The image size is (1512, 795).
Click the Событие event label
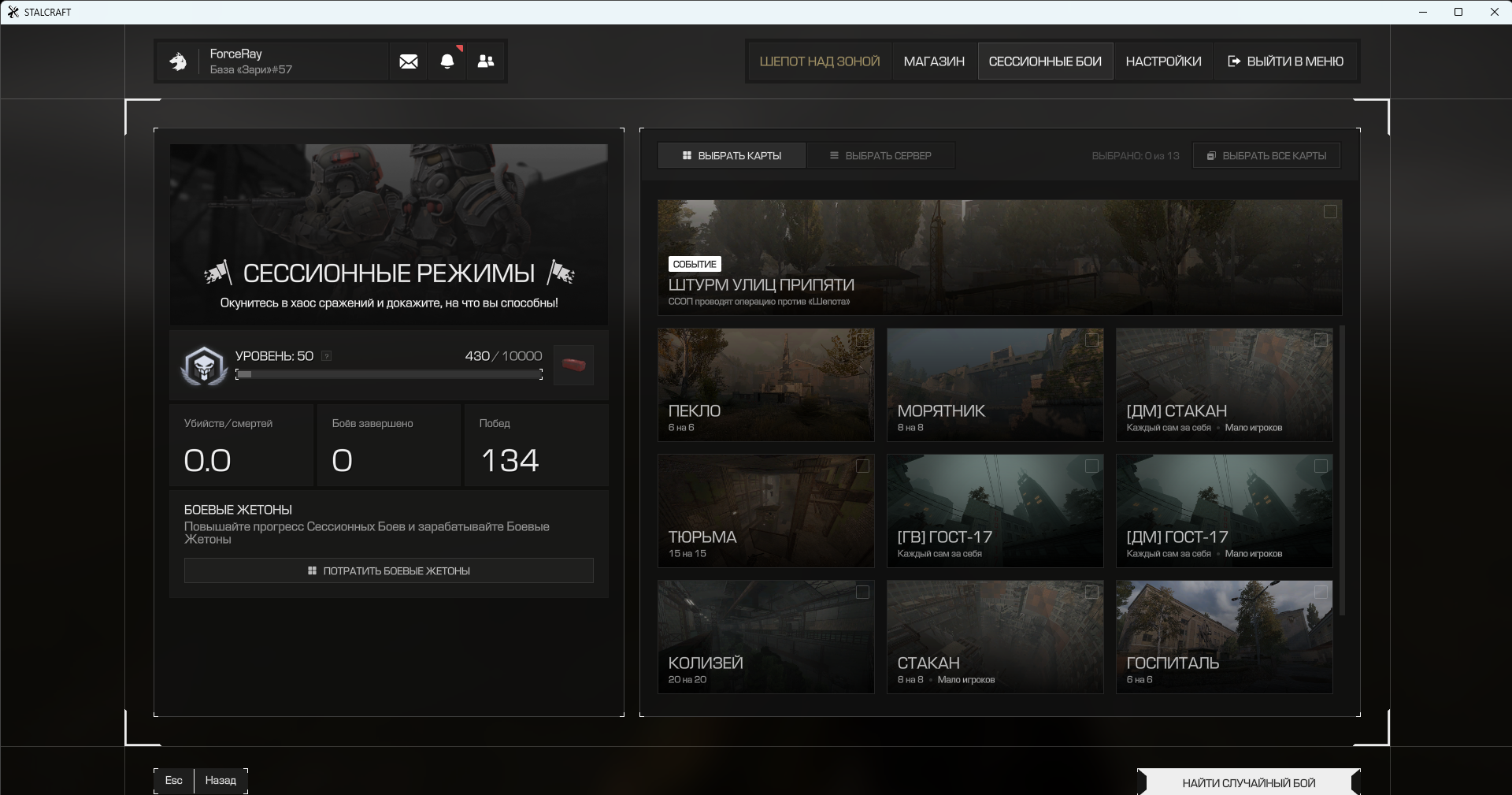(x=695, y=264)
